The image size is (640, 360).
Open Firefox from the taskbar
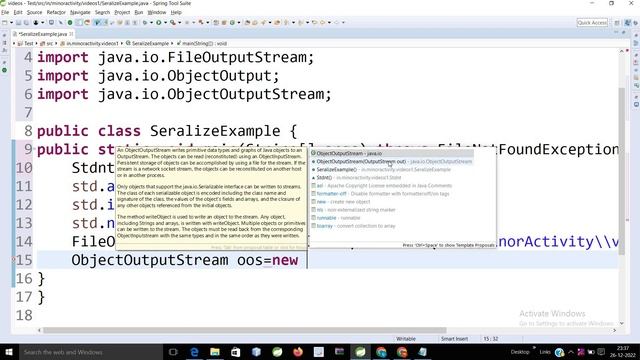(298, 352)
